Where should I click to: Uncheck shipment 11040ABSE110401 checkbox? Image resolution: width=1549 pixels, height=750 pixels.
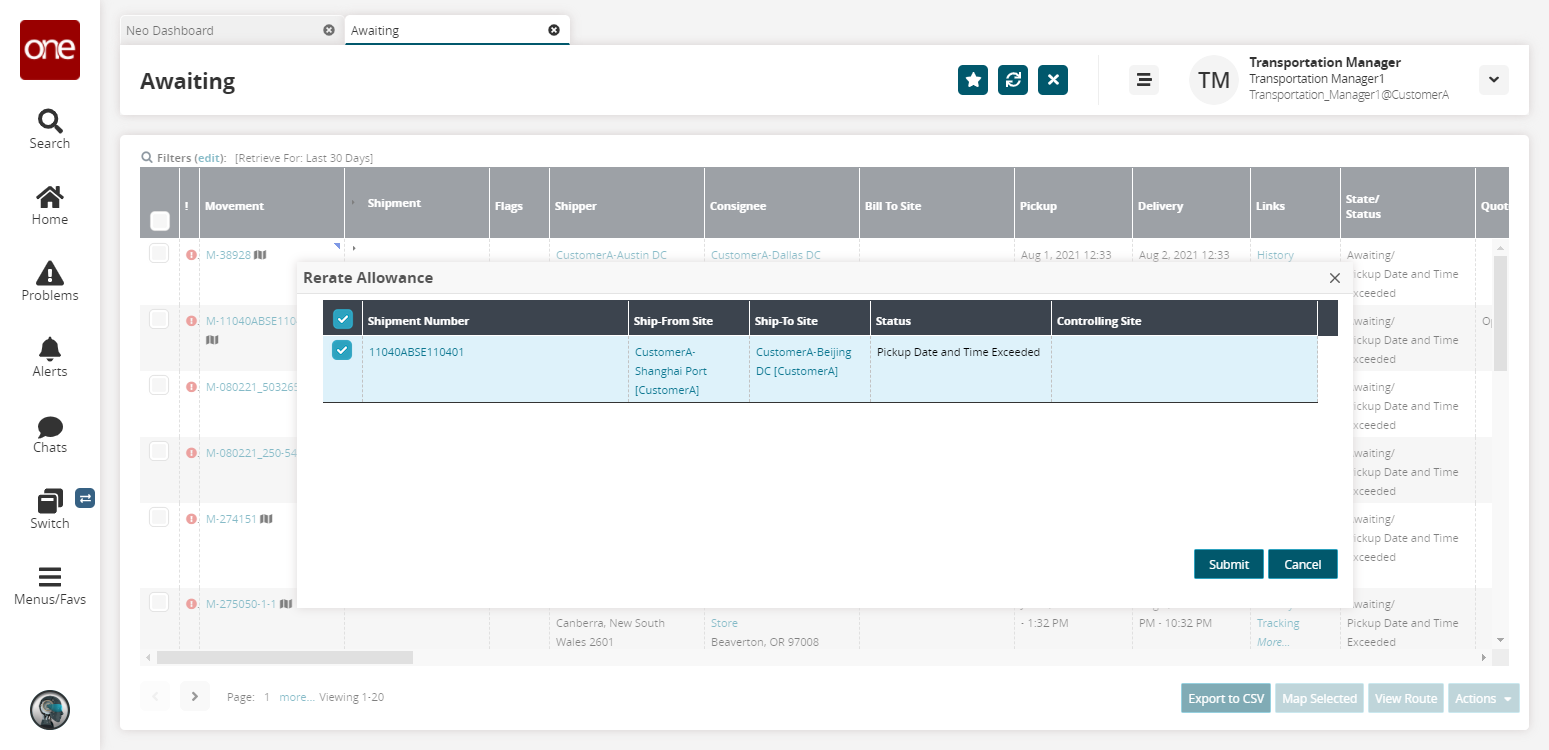pyautogui.click(x=342, y=350)
